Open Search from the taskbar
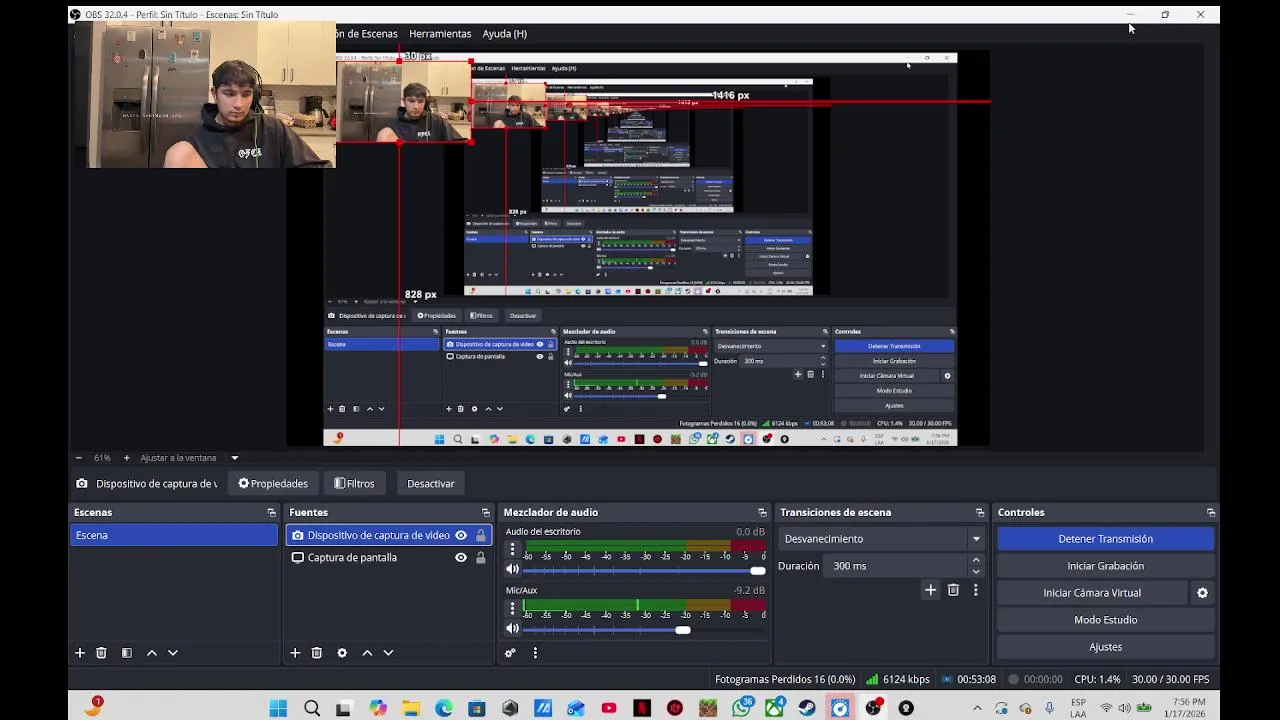Viewport: 1280px width, 720px height. (312, 708)
